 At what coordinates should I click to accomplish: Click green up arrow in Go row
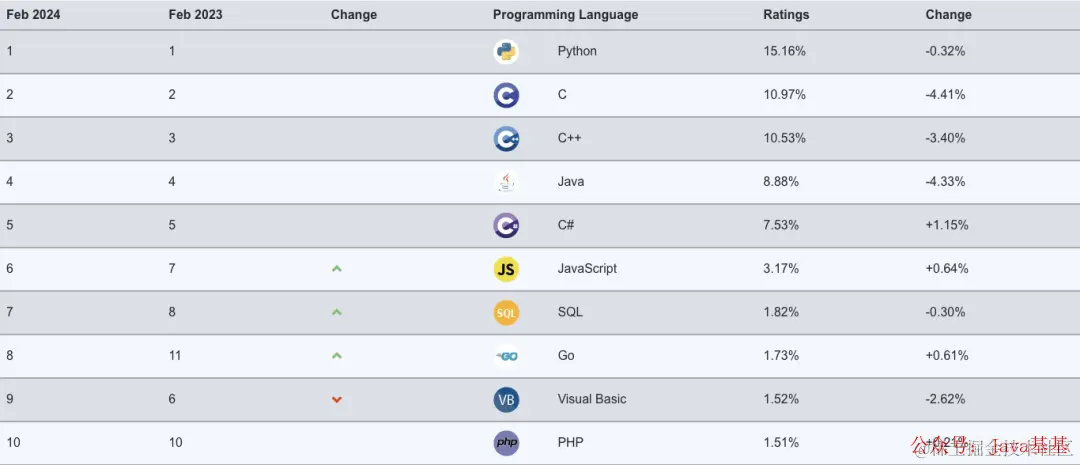pos(337,355)
